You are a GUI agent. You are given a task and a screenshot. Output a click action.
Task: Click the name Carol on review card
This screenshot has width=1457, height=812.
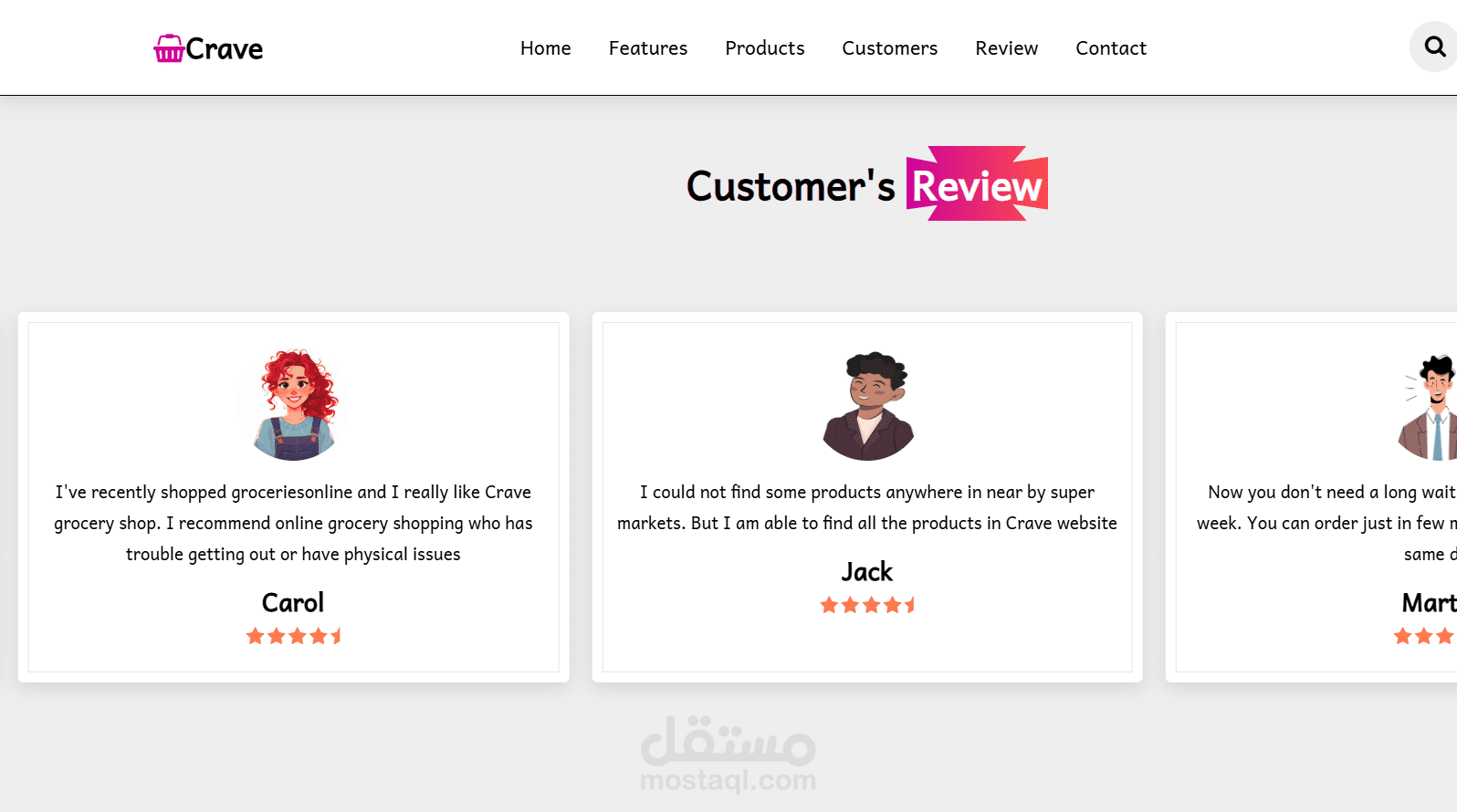coord(293,603)
